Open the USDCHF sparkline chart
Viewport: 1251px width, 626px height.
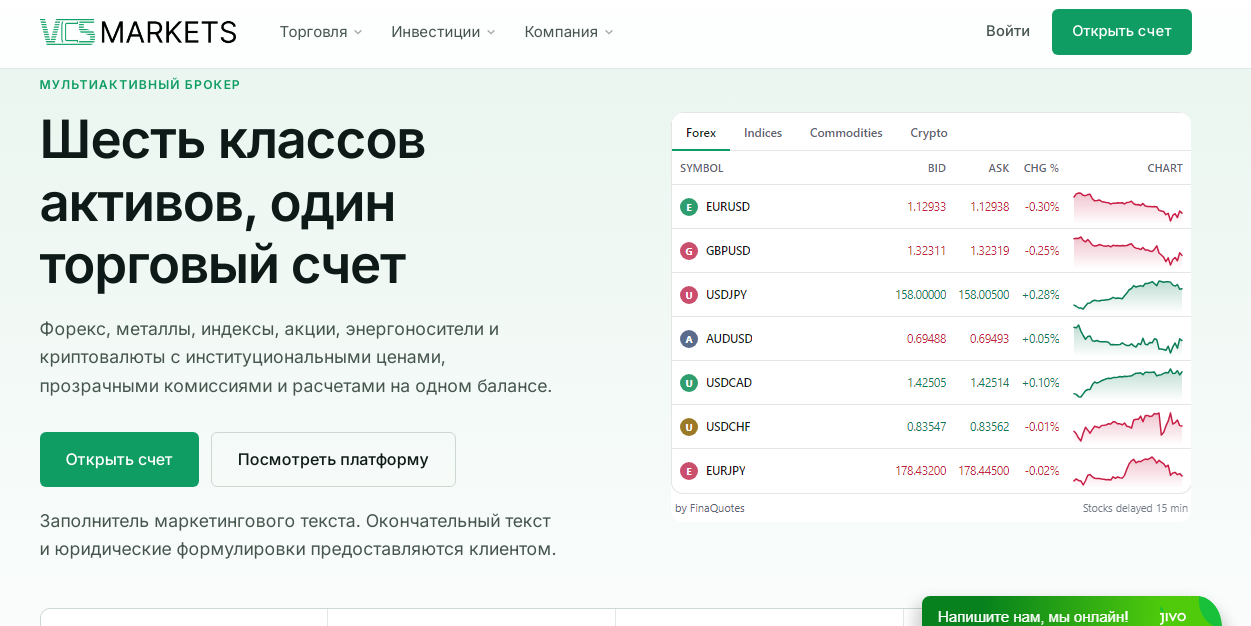1128,427
